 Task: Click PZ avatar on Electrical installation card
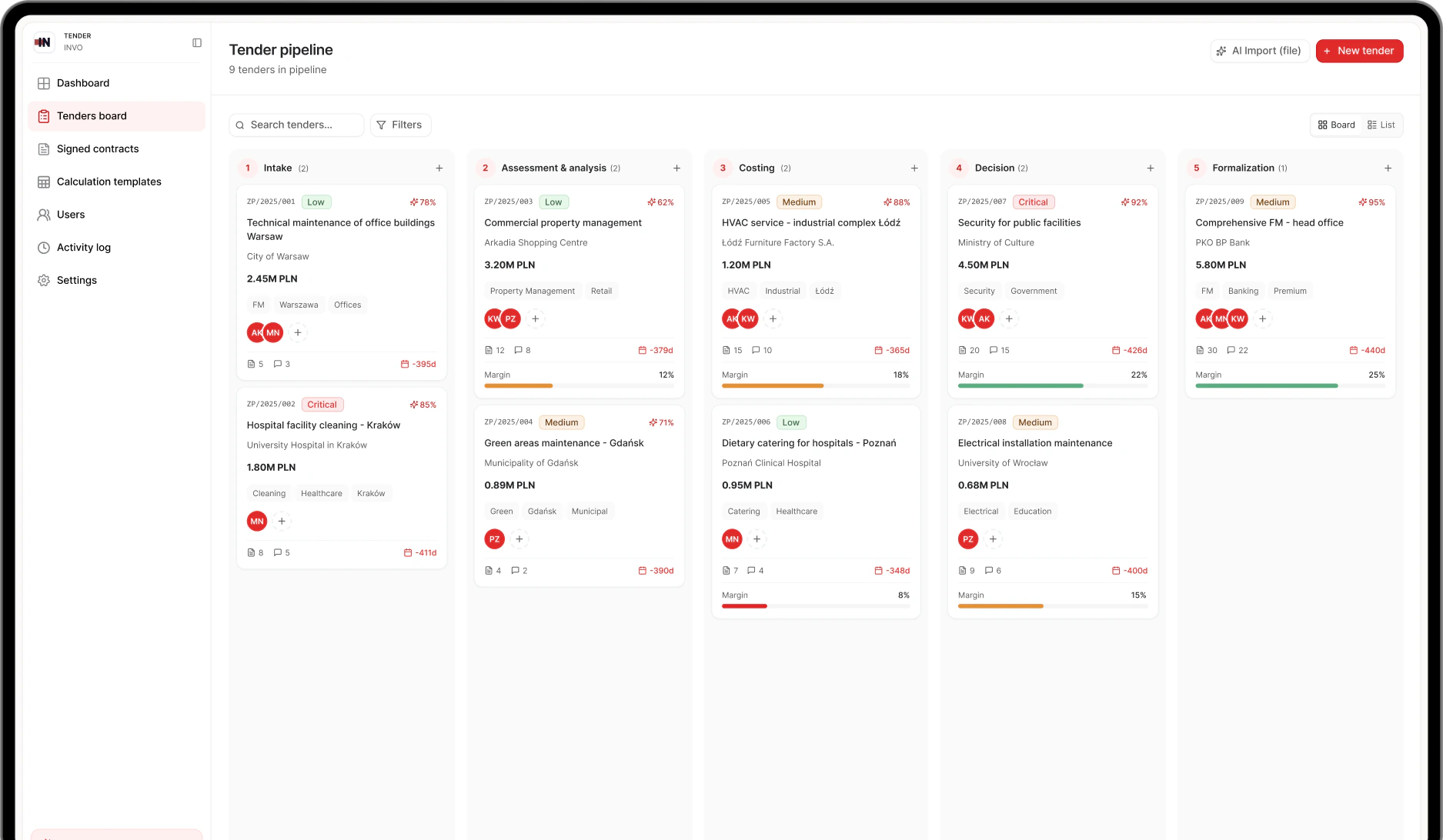pyautogui.click(x=968, y=539)
